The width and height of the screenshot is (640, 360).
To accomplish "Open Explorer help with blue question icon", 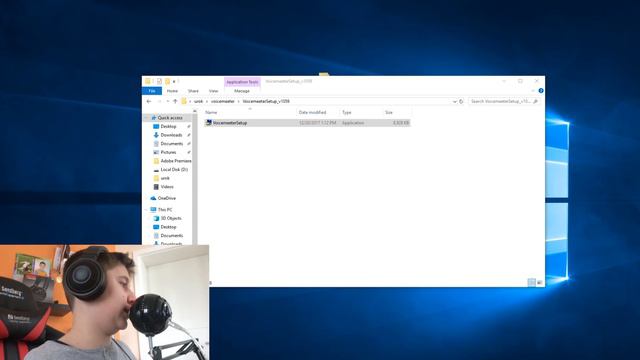I will coord(541,91).
